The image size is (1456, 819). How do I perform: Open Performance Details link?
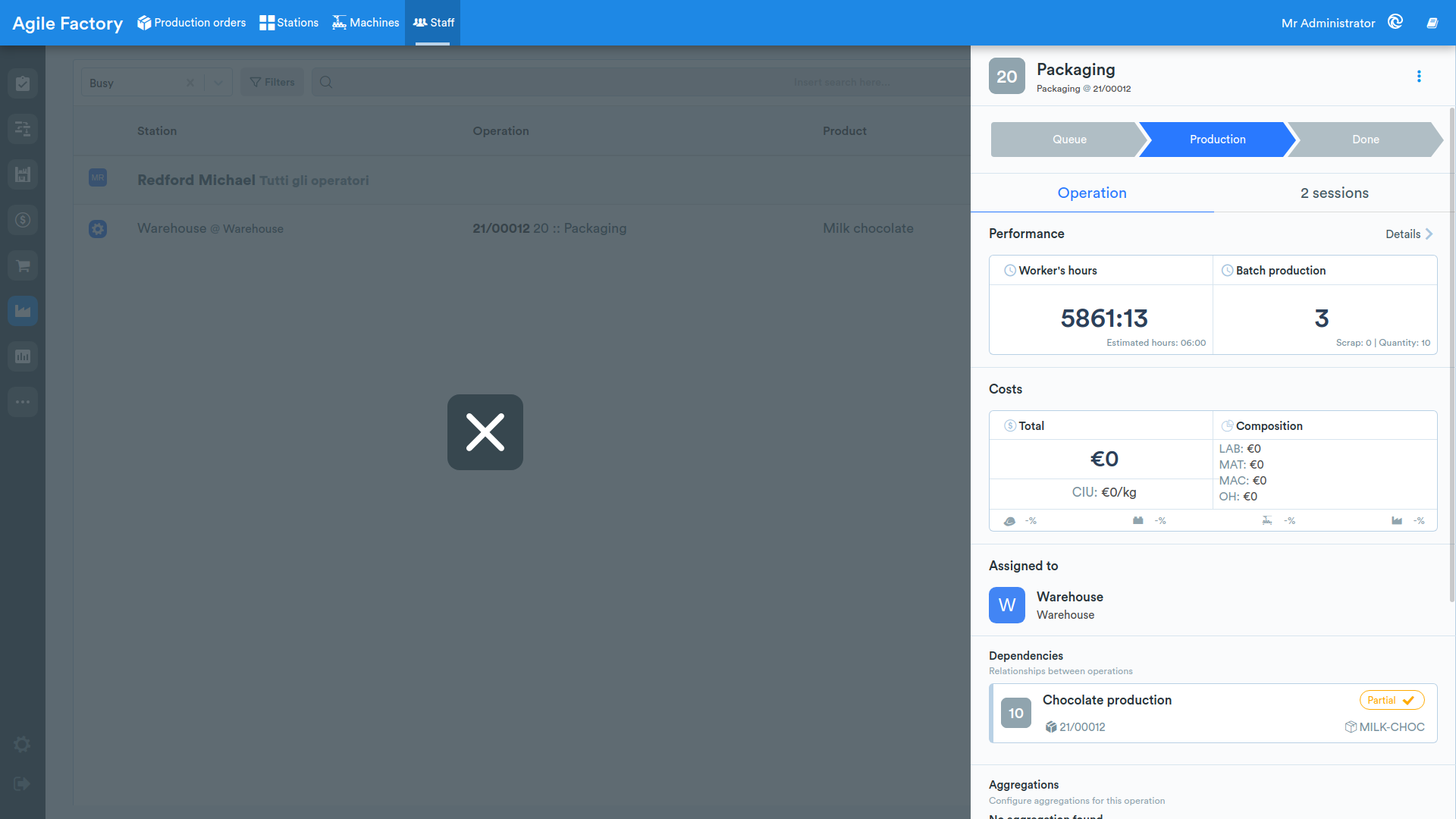pyautogui.click(x=1409, y=234)
